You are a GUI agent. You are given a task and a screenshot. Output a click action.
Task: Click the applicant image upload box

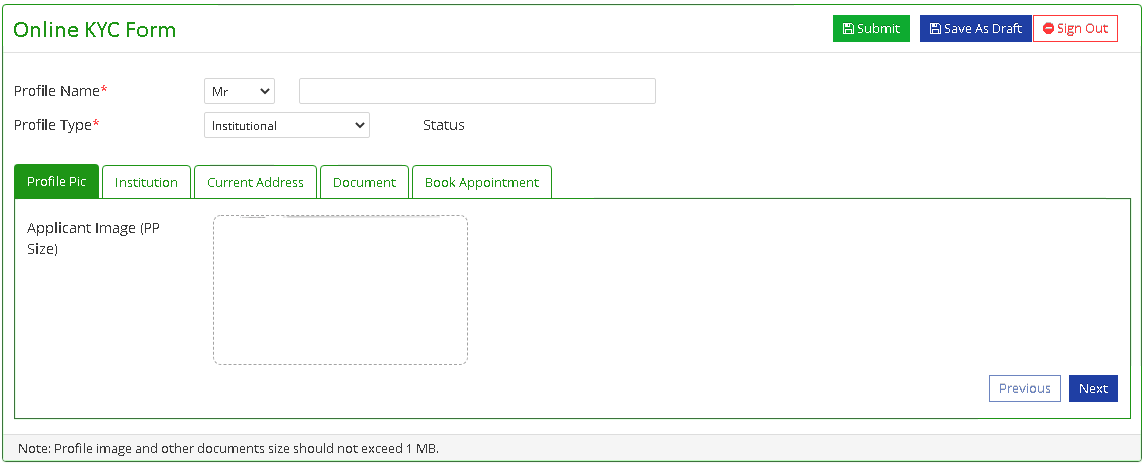coord(340,290)
